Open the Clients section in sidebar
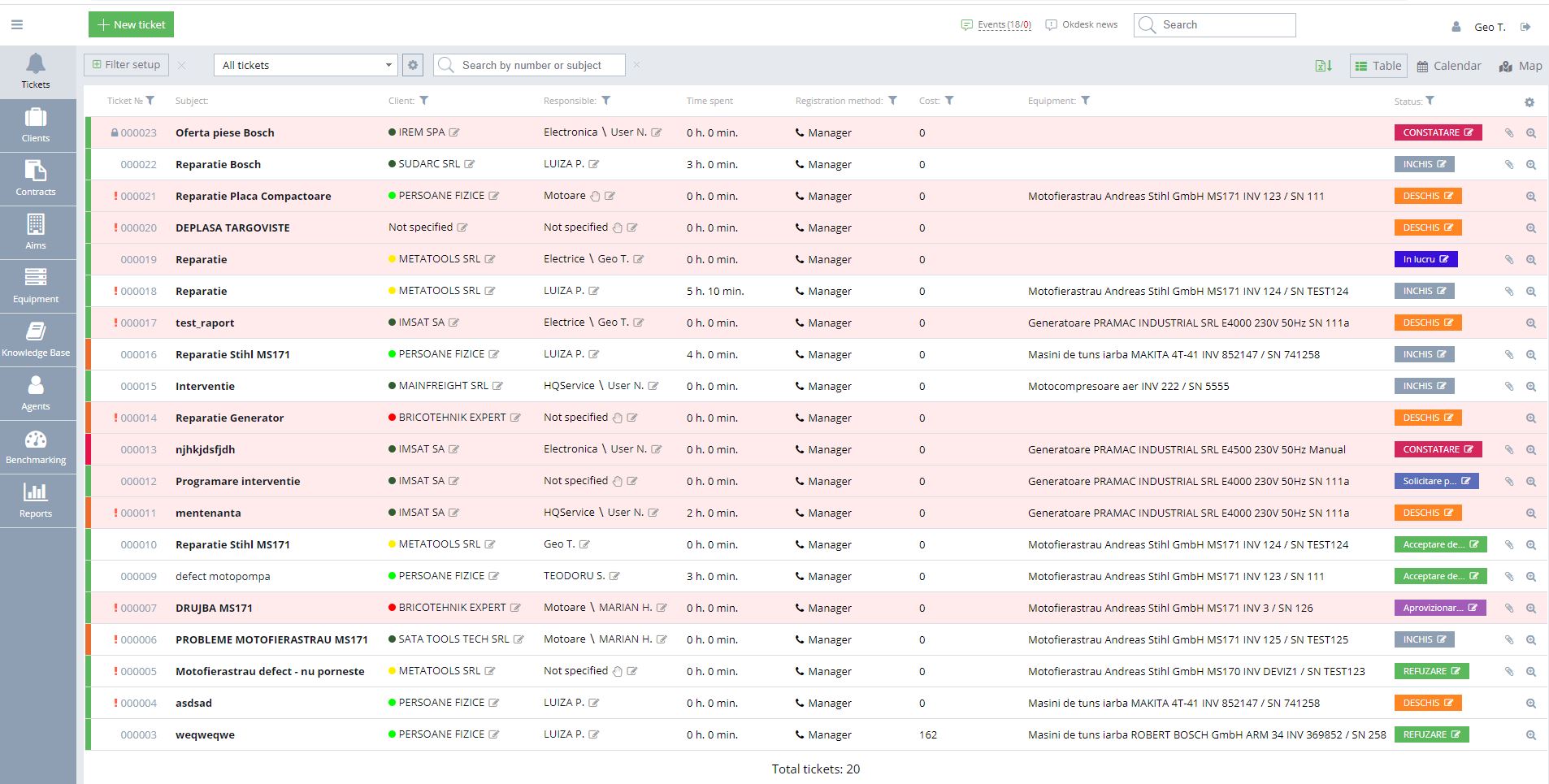Screen dimensions: 1549x784 (x=36, y=125)
